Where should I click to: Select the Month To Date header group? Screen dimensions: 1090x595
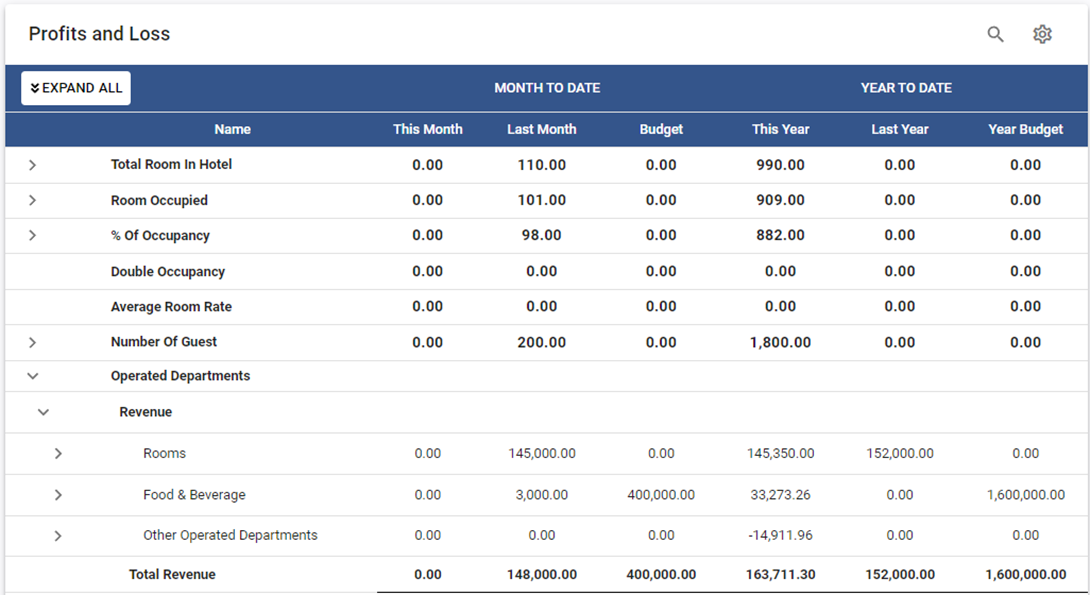pyautogui.click(x=547, y=88)
